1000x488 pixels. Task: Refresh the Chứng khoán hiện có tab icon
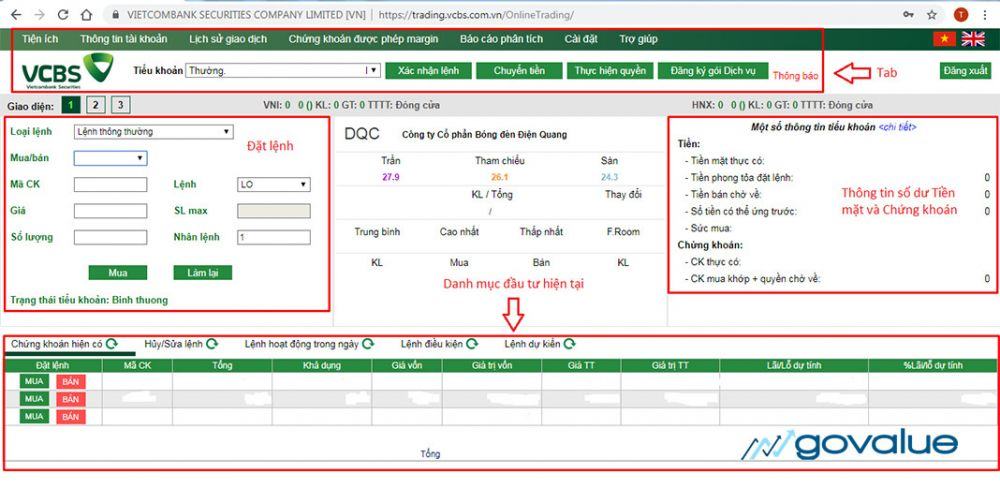[x=111, y=344]
